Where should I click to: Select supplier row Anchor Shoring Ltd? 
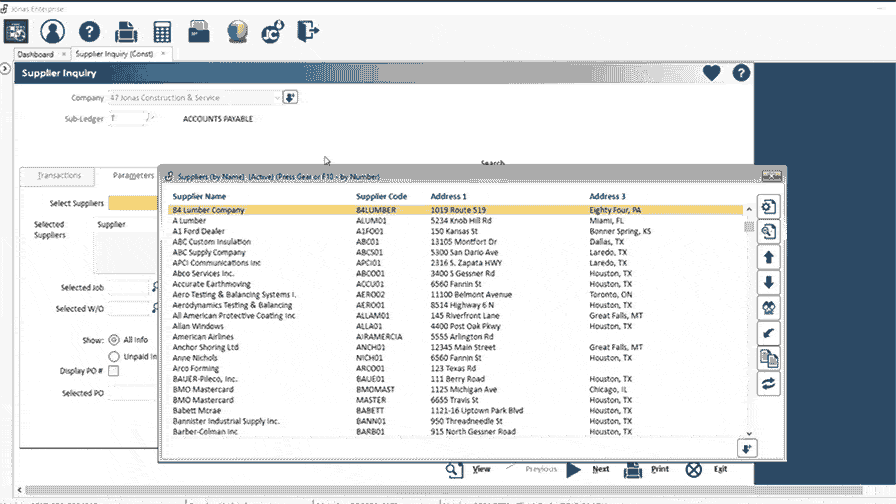[x=455, y=347]
